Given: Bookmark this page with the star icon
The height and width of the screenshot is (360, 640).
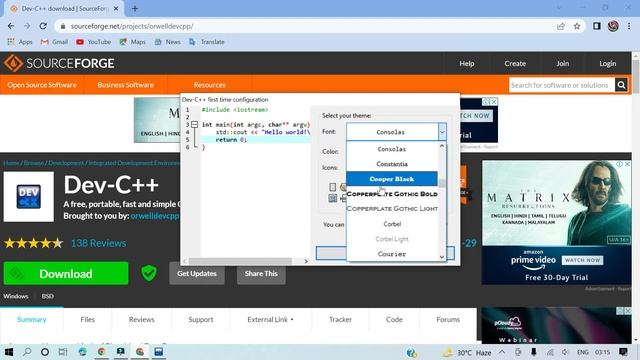Looking at the screenshot, I should [577, 26].
